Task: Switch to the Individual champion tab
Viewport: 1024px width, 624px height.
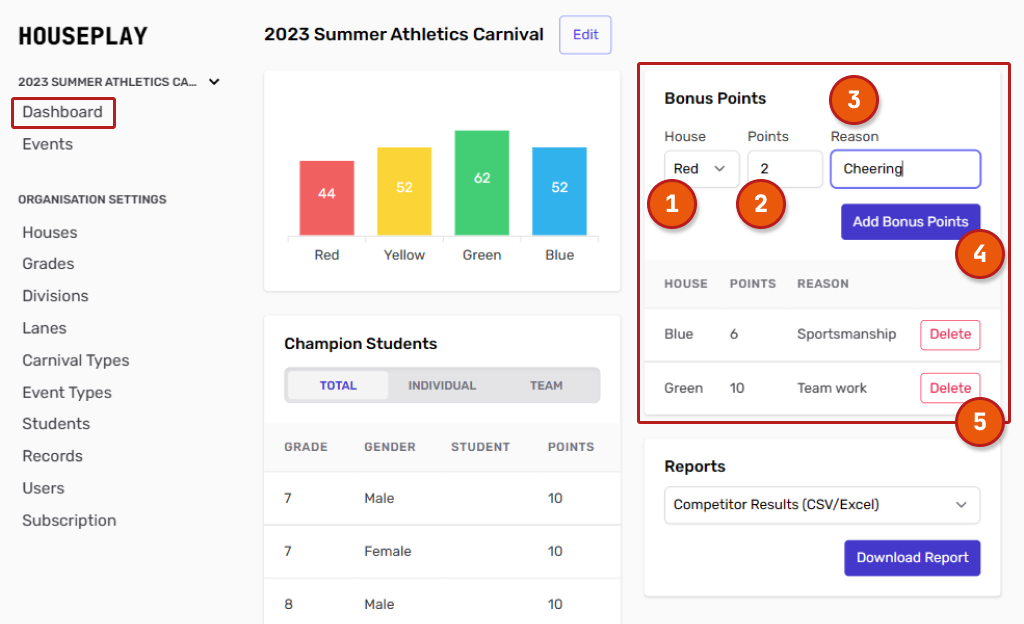Action: click(x=442, y=385)
